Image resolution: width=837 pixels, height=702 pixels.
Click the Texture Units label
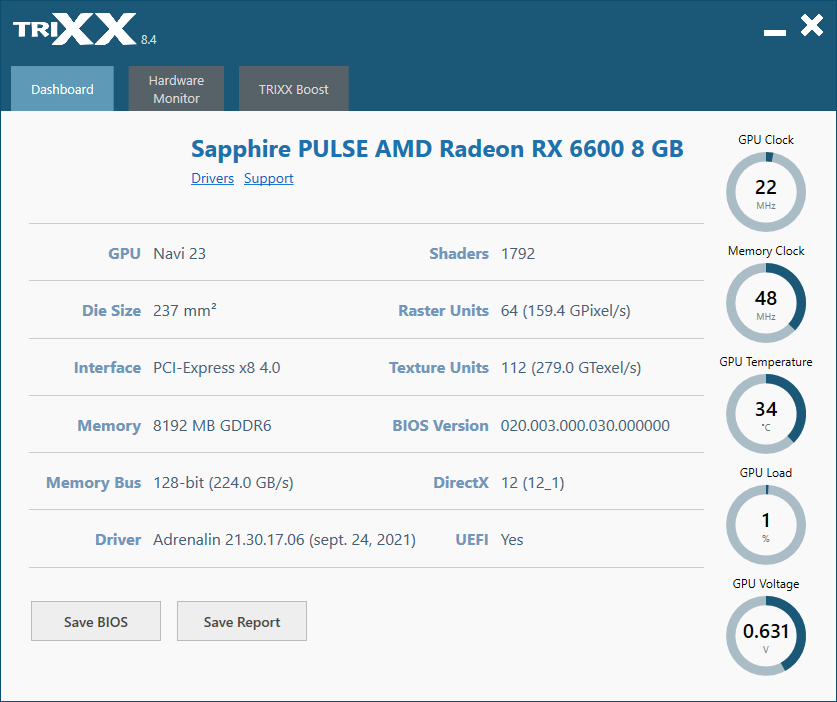439,368
